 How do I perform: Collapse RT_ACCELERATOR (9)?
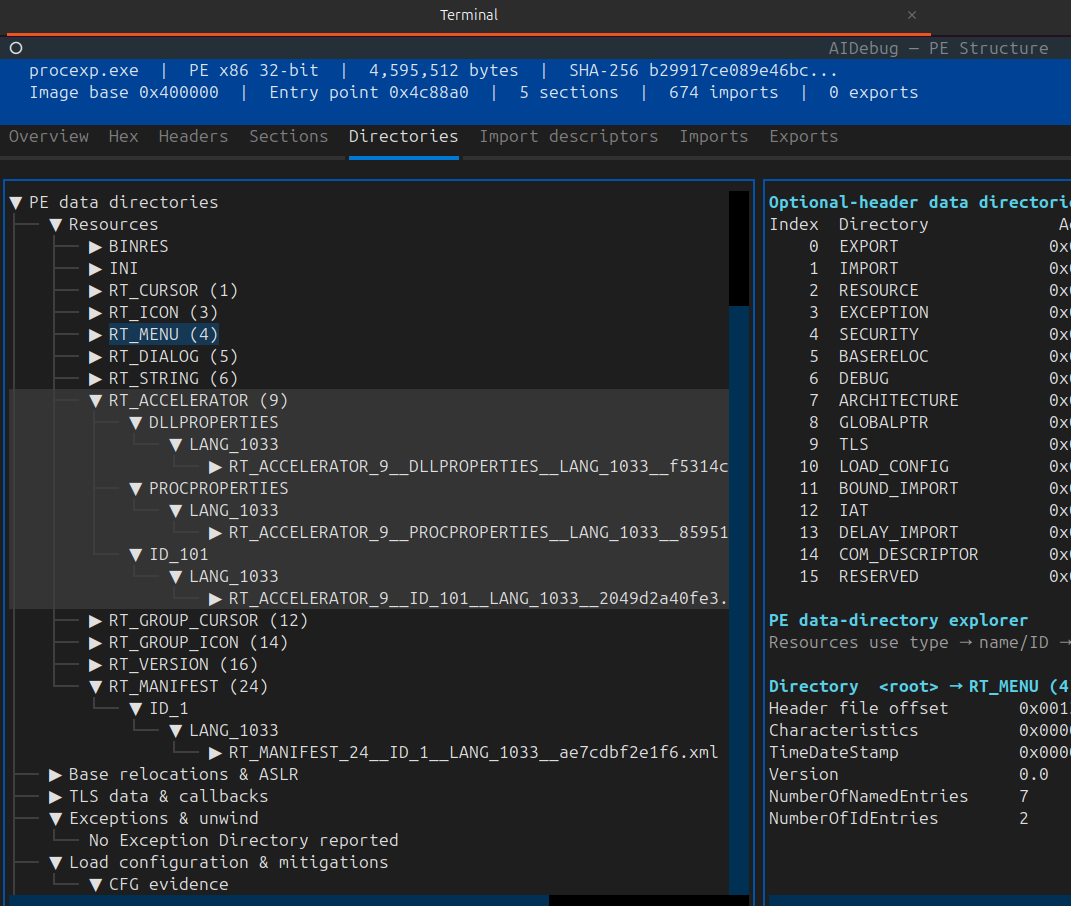[x=96, y=401]
